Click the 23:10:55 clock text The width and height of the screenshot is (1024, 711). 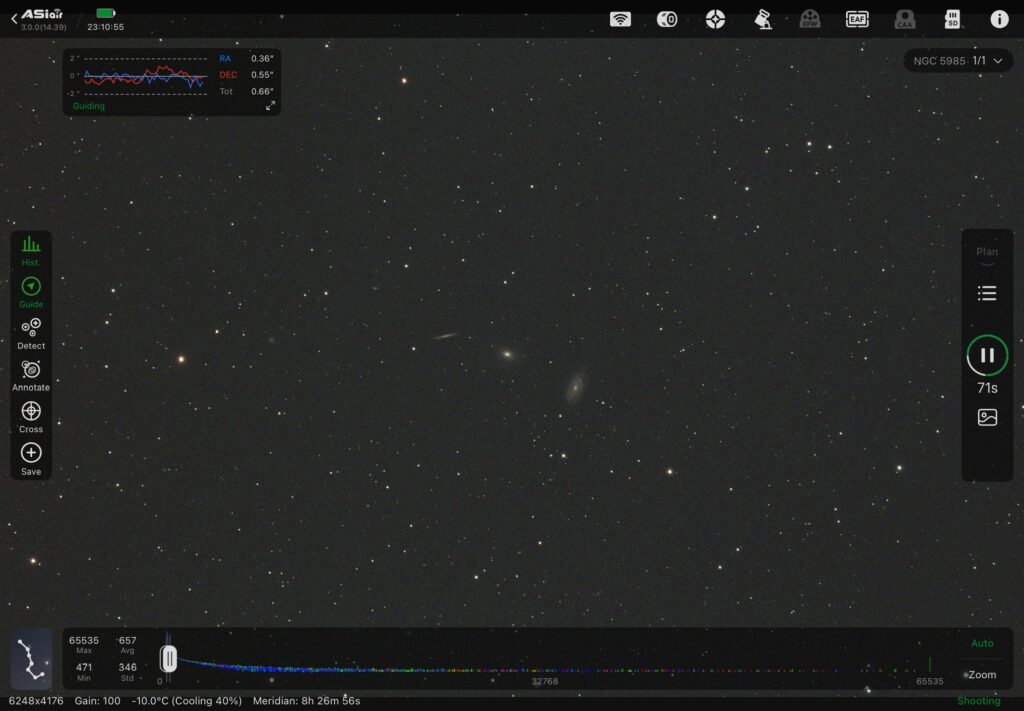tap(105, 27)
